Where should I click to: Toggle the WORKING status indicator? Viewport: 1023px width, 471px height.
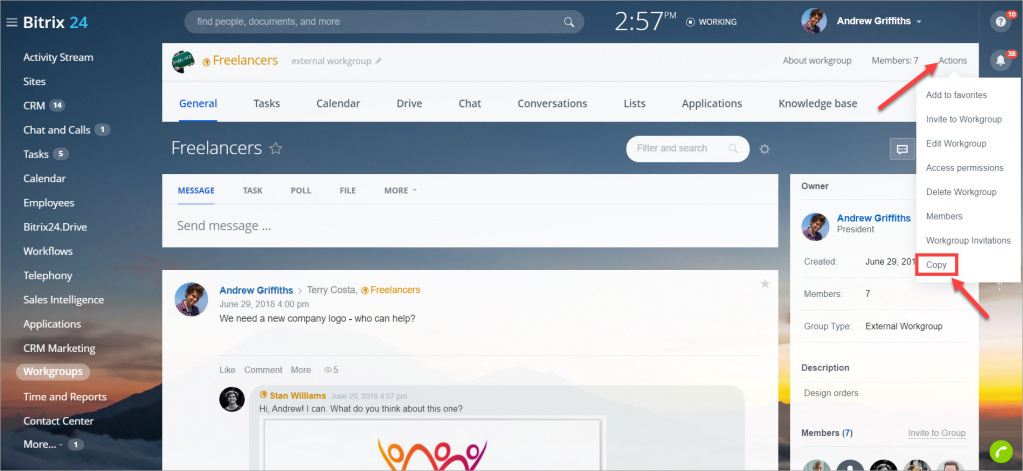(711, 22)
